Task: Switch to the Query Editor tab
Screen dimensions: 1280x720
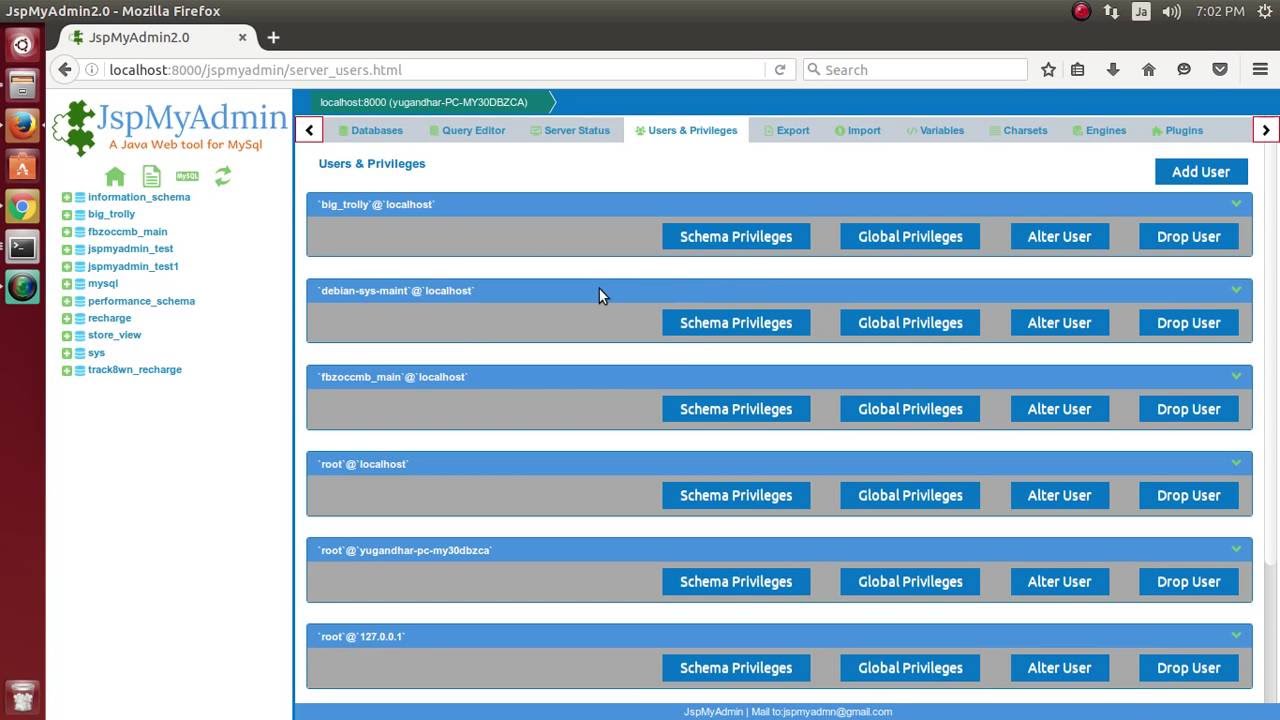Action: point(467,130)
